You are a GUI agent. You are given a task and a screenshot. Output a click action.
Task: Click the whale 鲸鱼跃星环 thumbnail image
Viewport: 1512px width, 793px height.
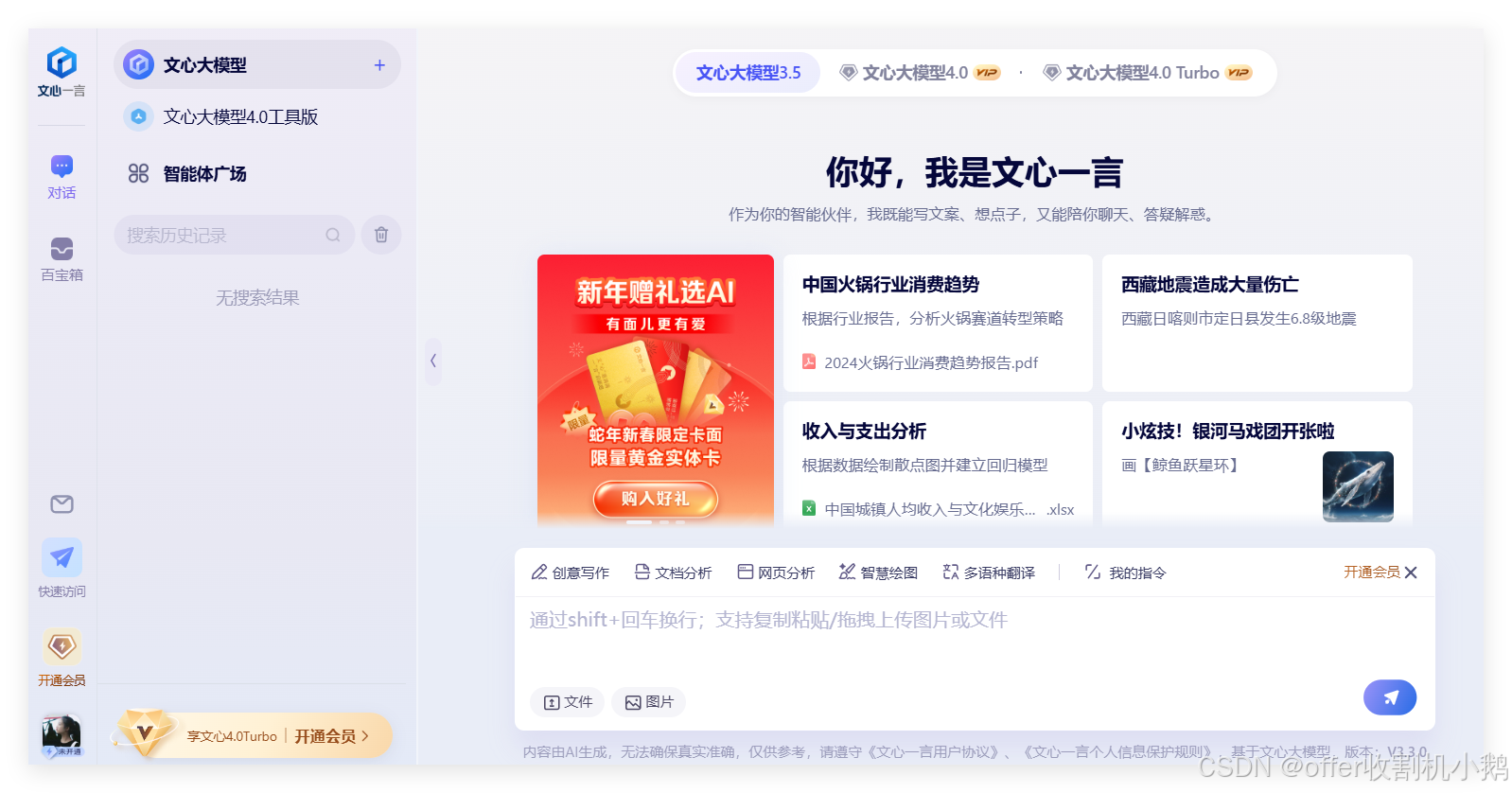[x=1358, y=486]
